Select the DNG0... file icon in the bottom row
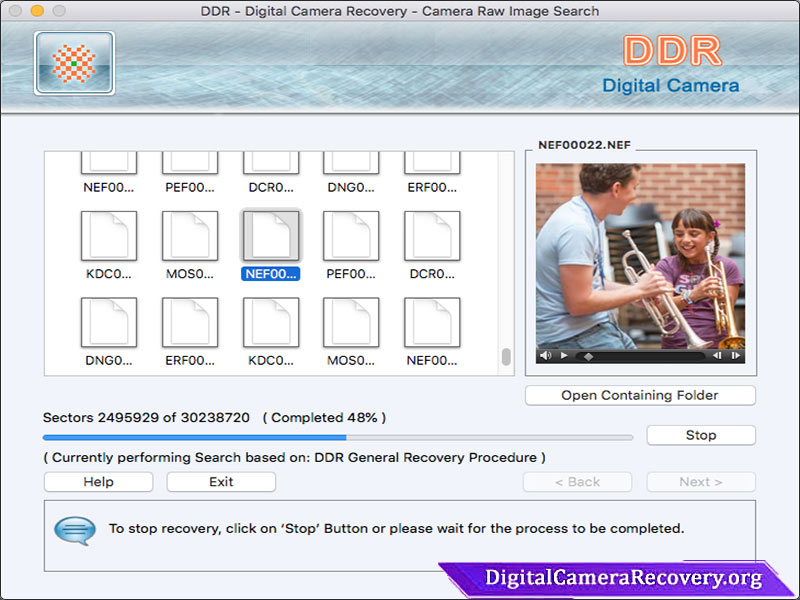Screen dimensions: 800x600 109,322
